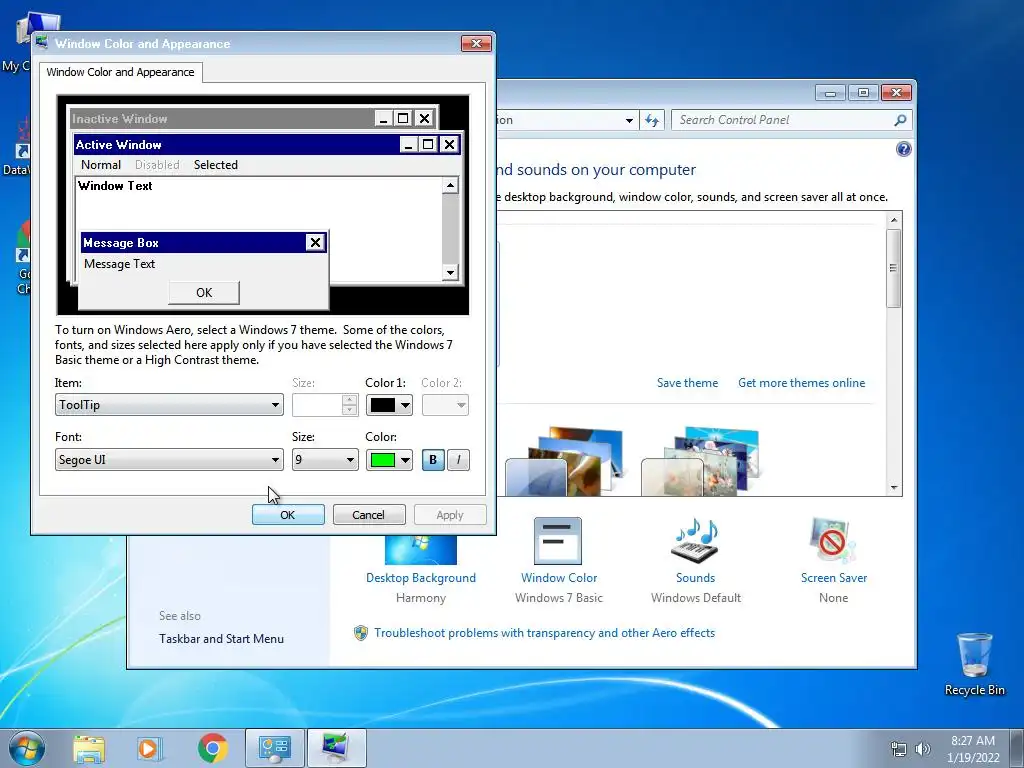The image size is (1024, 768).
Task: Click themes list scroll up arrow
Action: click(894, 220)
